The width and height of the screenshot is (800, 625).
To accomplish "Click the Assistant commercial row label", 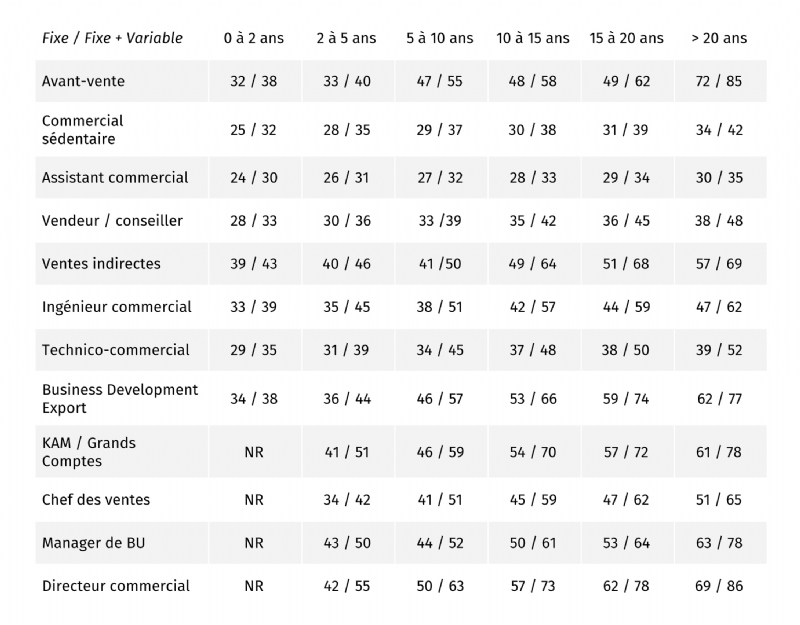I will tap(115, 178).
